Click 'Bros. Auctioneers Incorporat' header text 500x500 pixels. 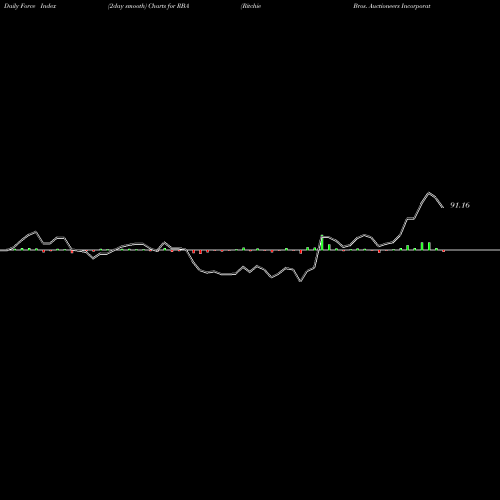coord(392,6)
